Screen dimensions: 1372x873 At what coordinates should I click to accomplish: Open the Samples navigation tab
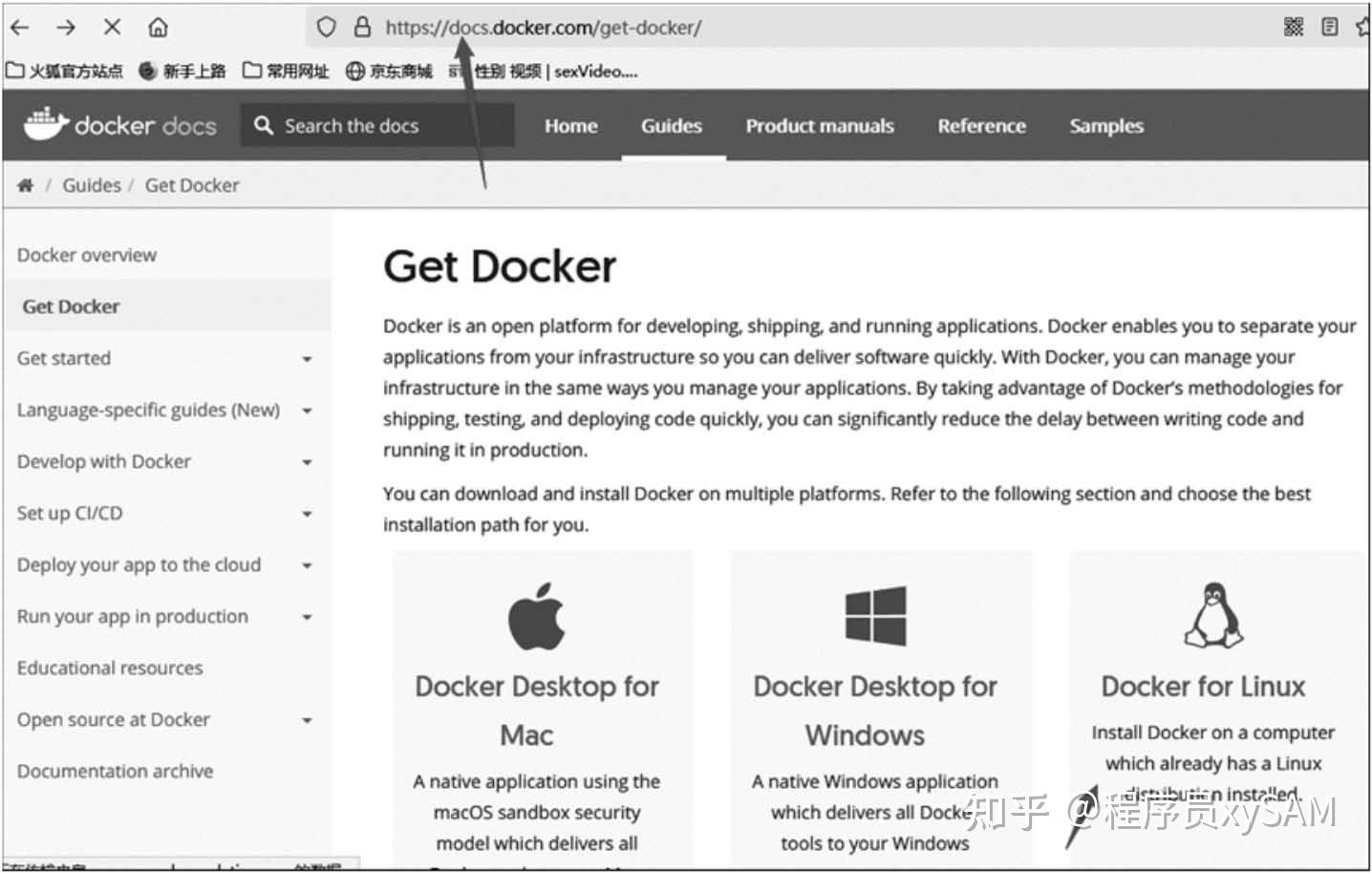[1106, 126]
